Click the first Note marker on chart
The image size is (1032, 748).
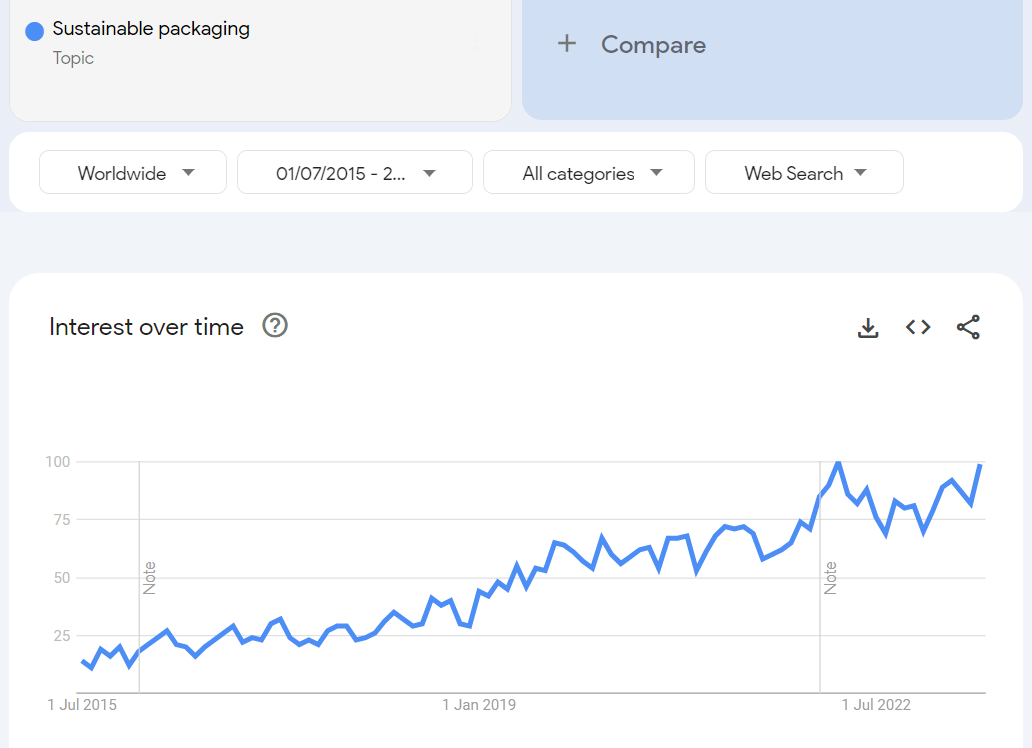pyautogui.click(x=149, y=577)
